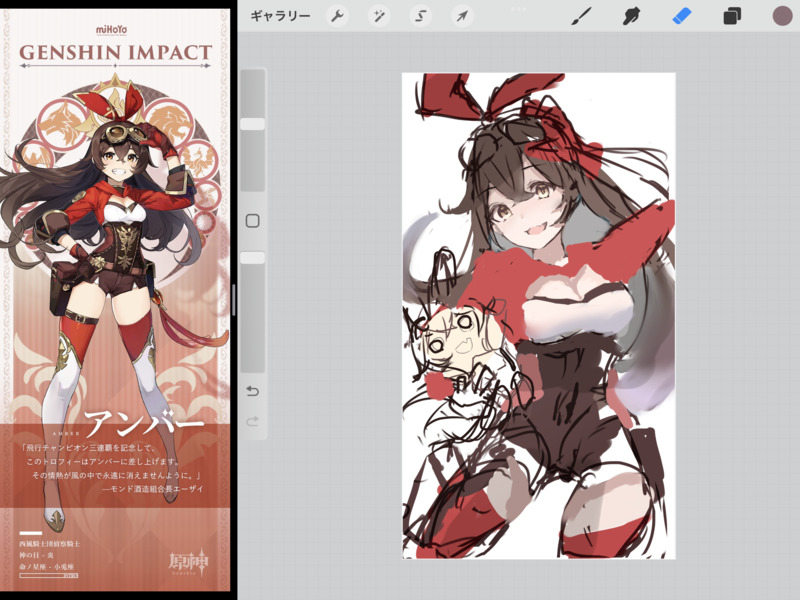The image size is (800, 600).
Task: Redo the last undone stroke
Action: 253,421
